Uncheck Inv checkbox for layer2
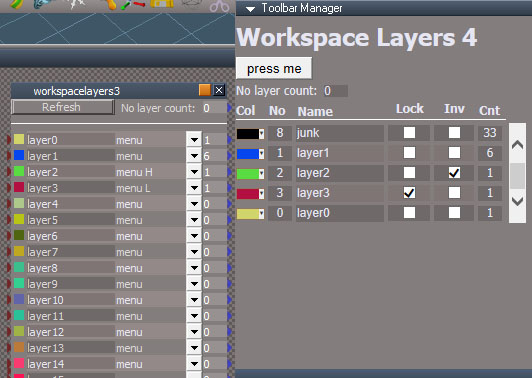 [x=454, y=173]
